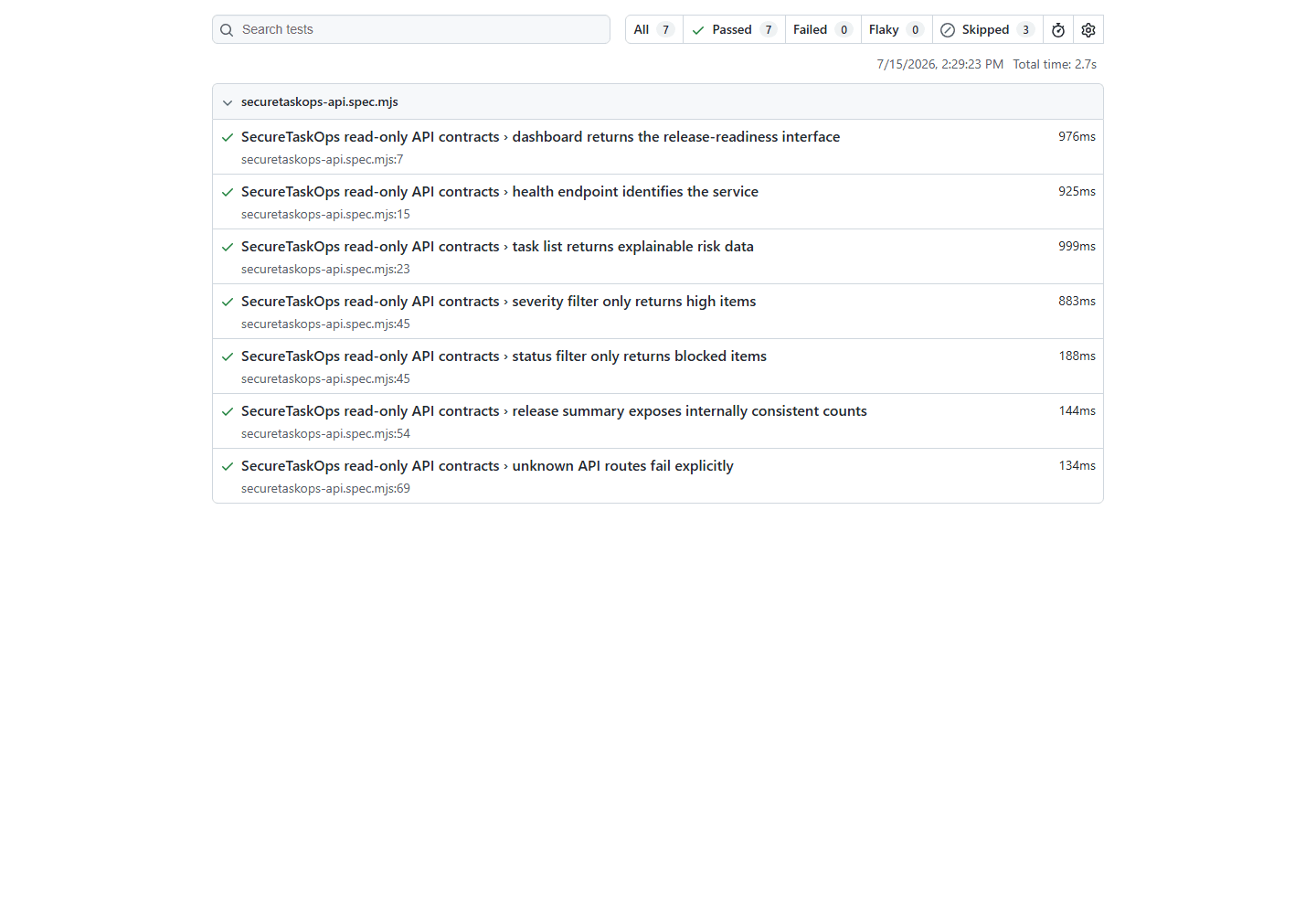The image size is (1316, 914).
Task: Open release summary internally consistent counts test
Action: [554, 411]
